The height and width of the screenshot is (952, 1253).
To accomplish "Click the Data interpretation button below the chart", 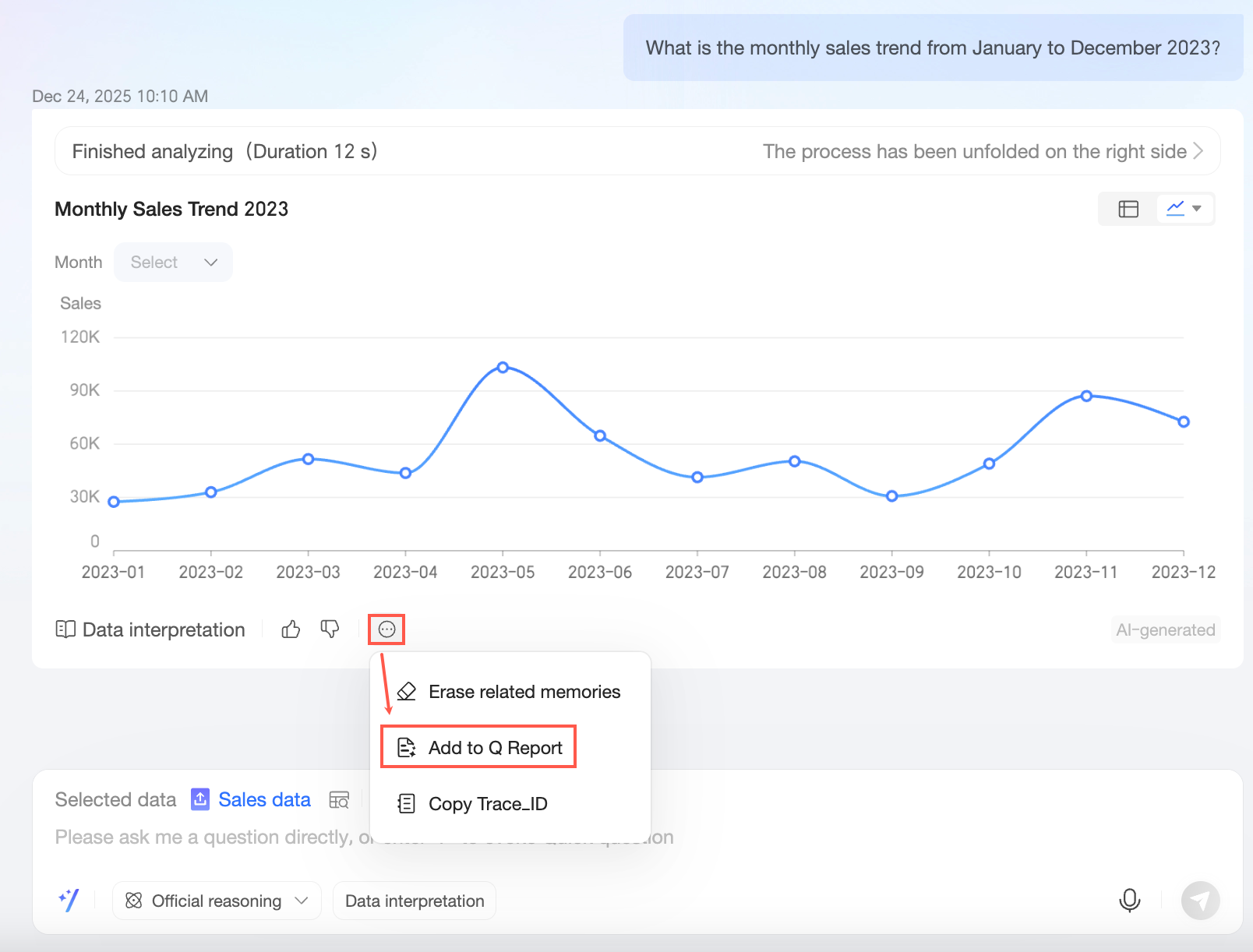I will [150, 629].
